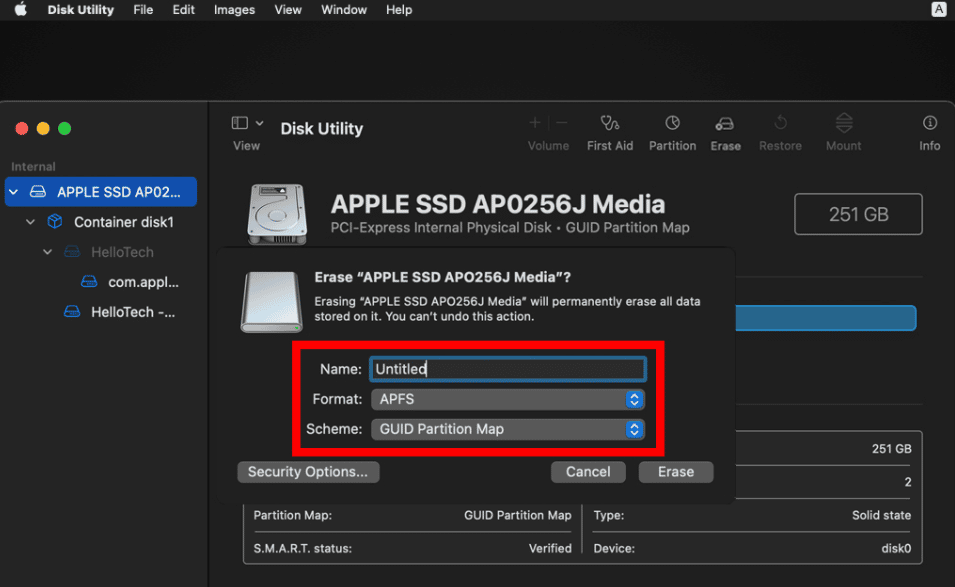Click the remove Volume minus icon
The width and height of the screenshot is (955, 587).
click(562, 123)
